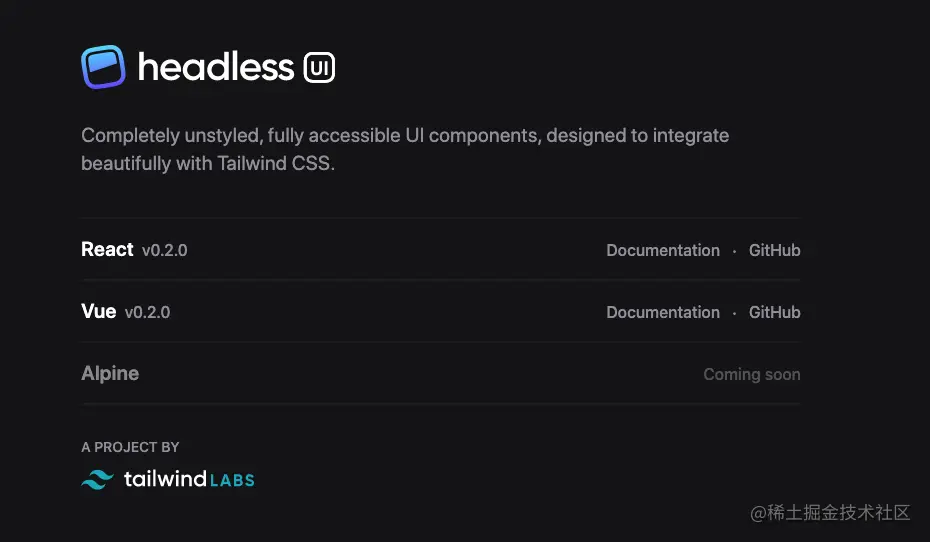The height and width of the screenshot is (542, 930).
Task: Click the Vue v0.2.0 version label
Action: click(147, 313)
